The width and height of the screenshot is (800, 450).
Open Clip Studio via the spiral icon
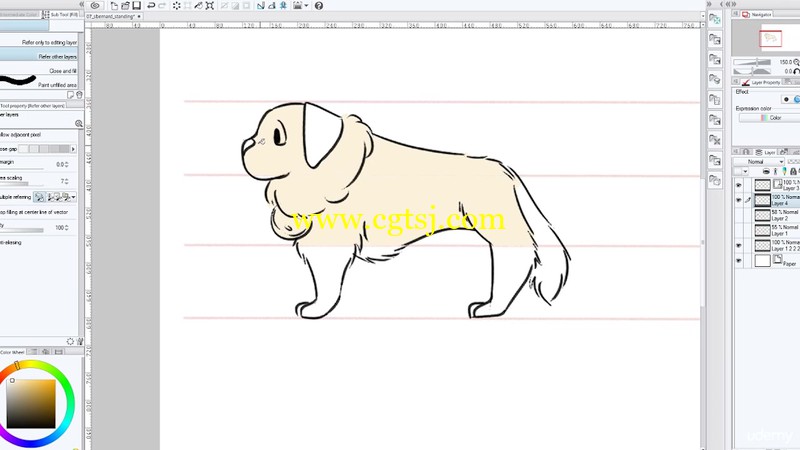point(95,6)
